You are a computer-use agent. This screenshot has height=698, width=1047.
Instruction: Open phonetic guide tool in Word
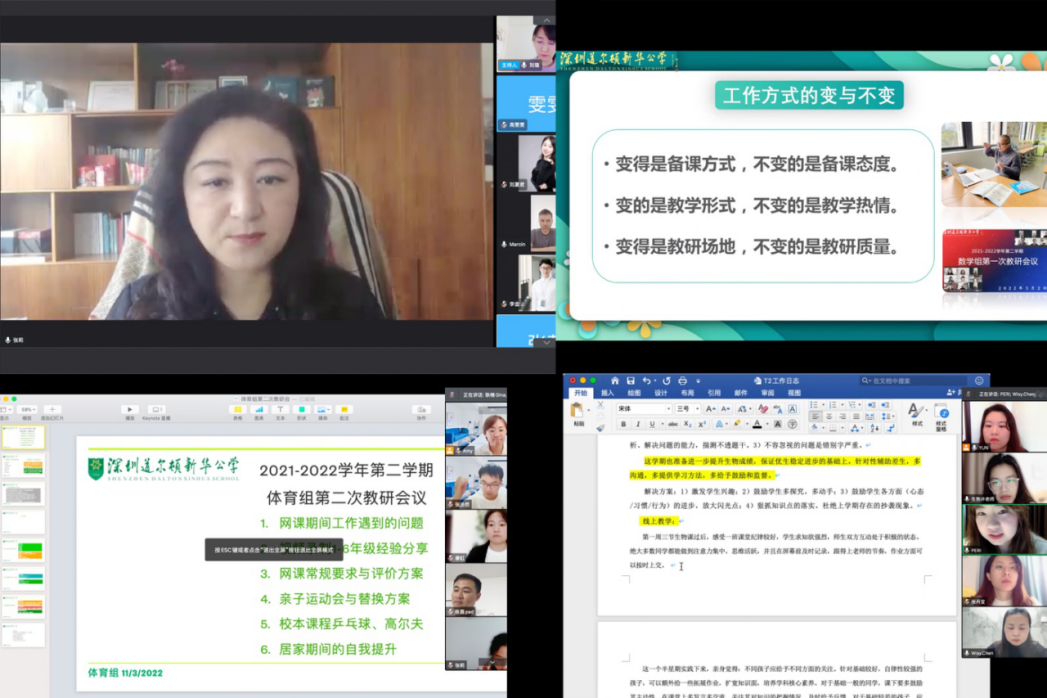tap(778, 409)
